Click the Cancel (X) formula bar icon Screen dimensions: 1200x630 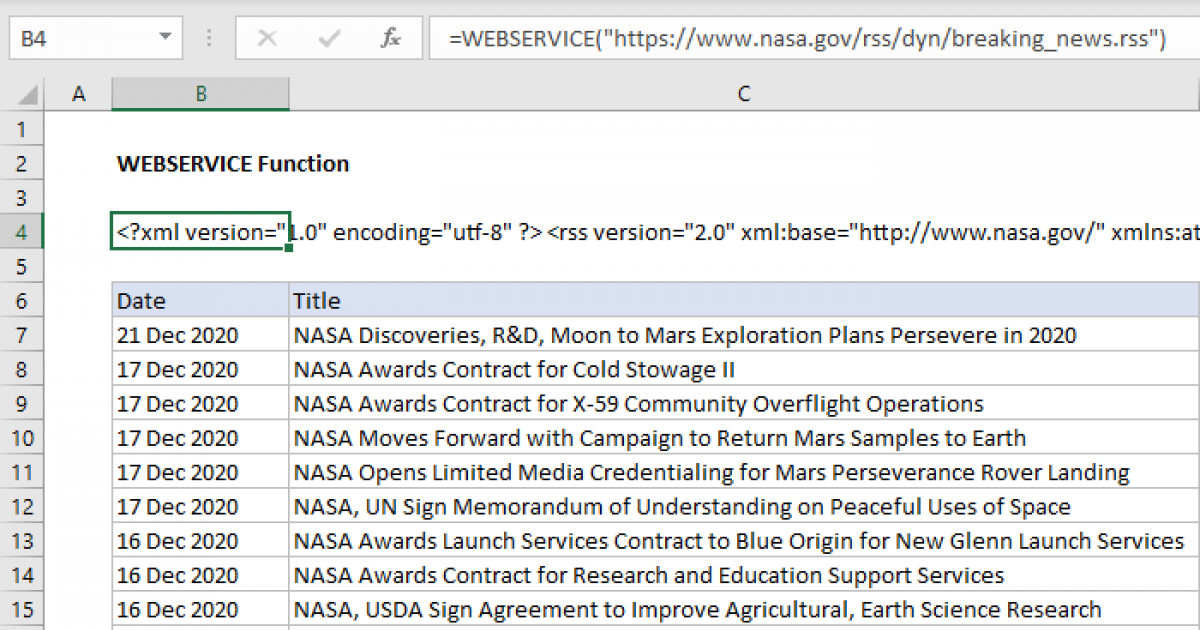[x=267, y=39]
